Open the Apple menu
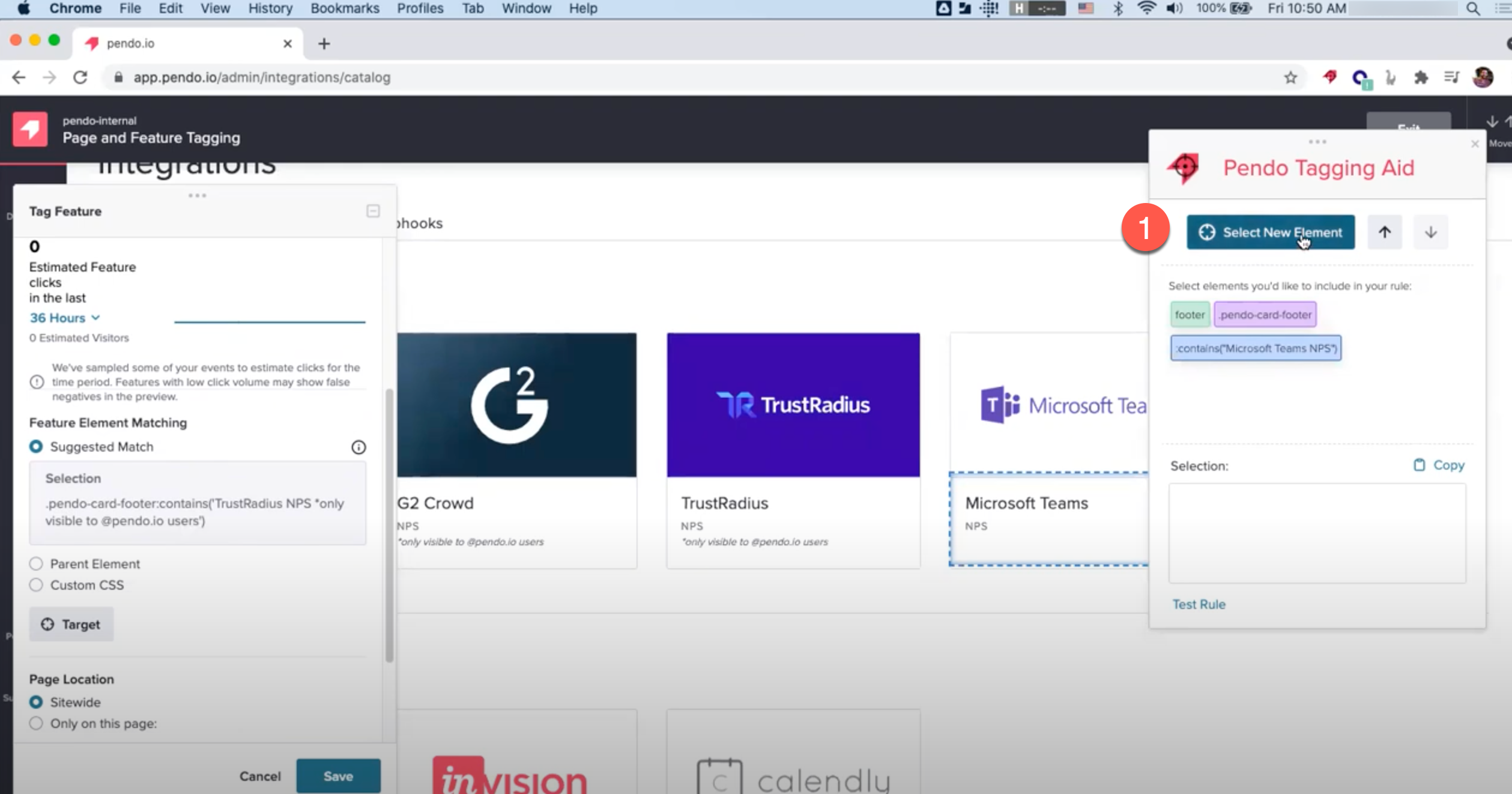The width and height of the screenshot is (1512, 794). (23, 8)
